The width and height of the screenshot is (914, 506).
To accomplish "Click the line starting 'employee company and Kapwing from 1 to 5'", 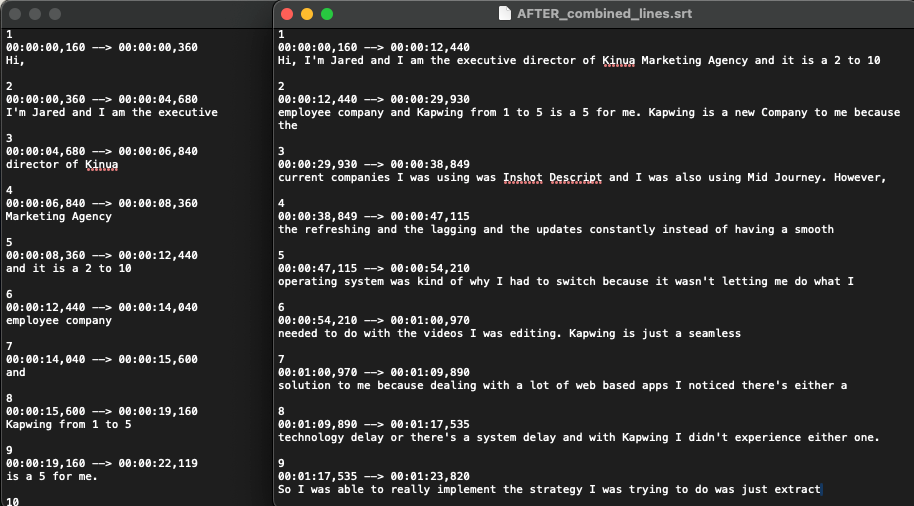I will click(x=589, y=112).
